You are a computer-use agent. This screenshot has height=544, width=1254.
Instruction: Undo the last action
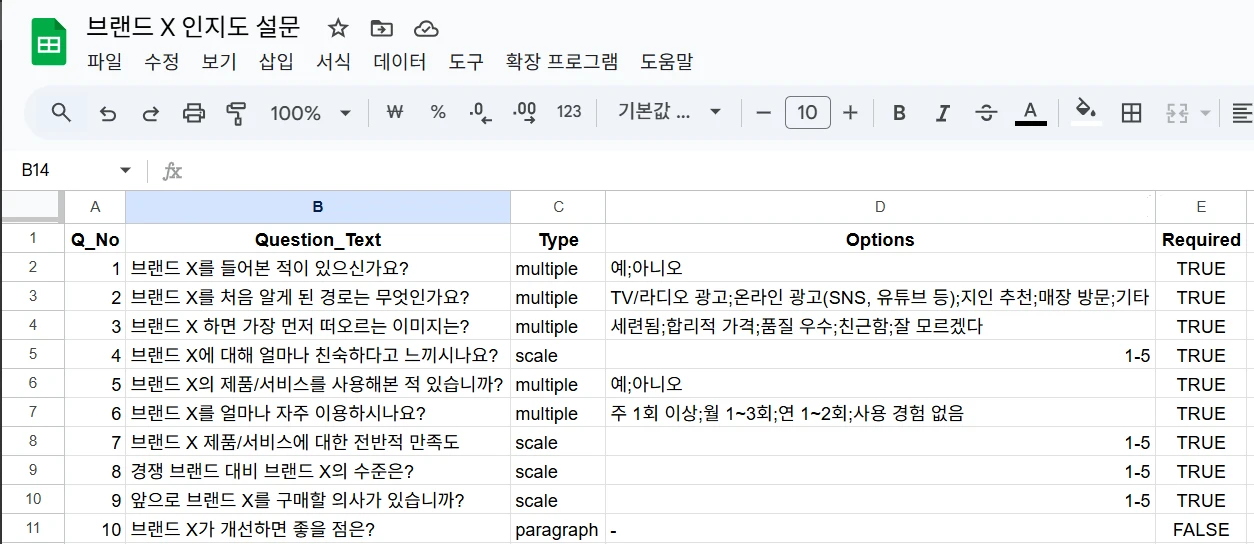tap(108, 113)
